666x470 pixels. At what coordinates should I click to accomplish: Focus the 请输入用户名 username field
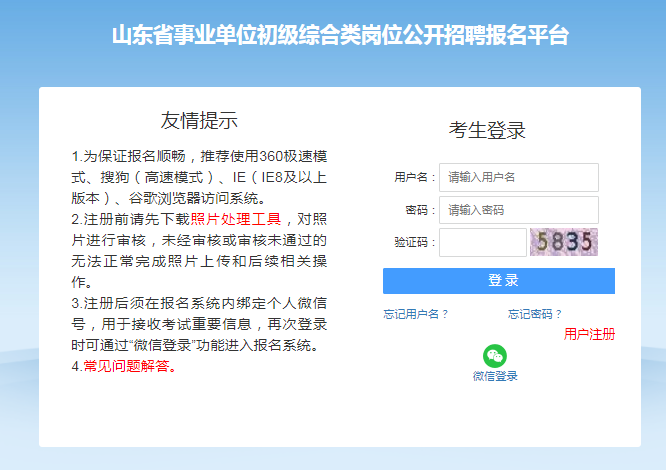pos(518,177)
